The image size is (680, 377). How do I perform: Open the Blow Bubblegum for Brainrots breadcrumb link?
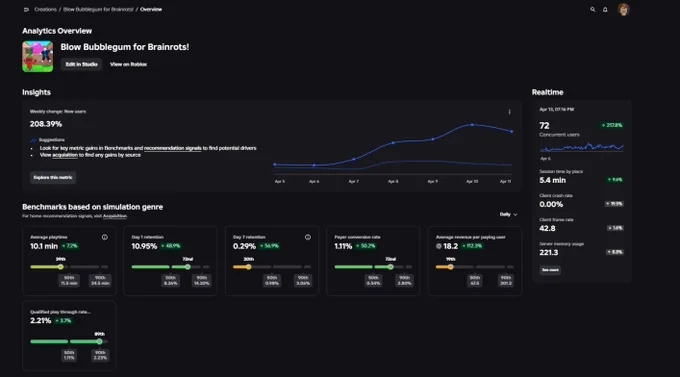pos(98,10)
